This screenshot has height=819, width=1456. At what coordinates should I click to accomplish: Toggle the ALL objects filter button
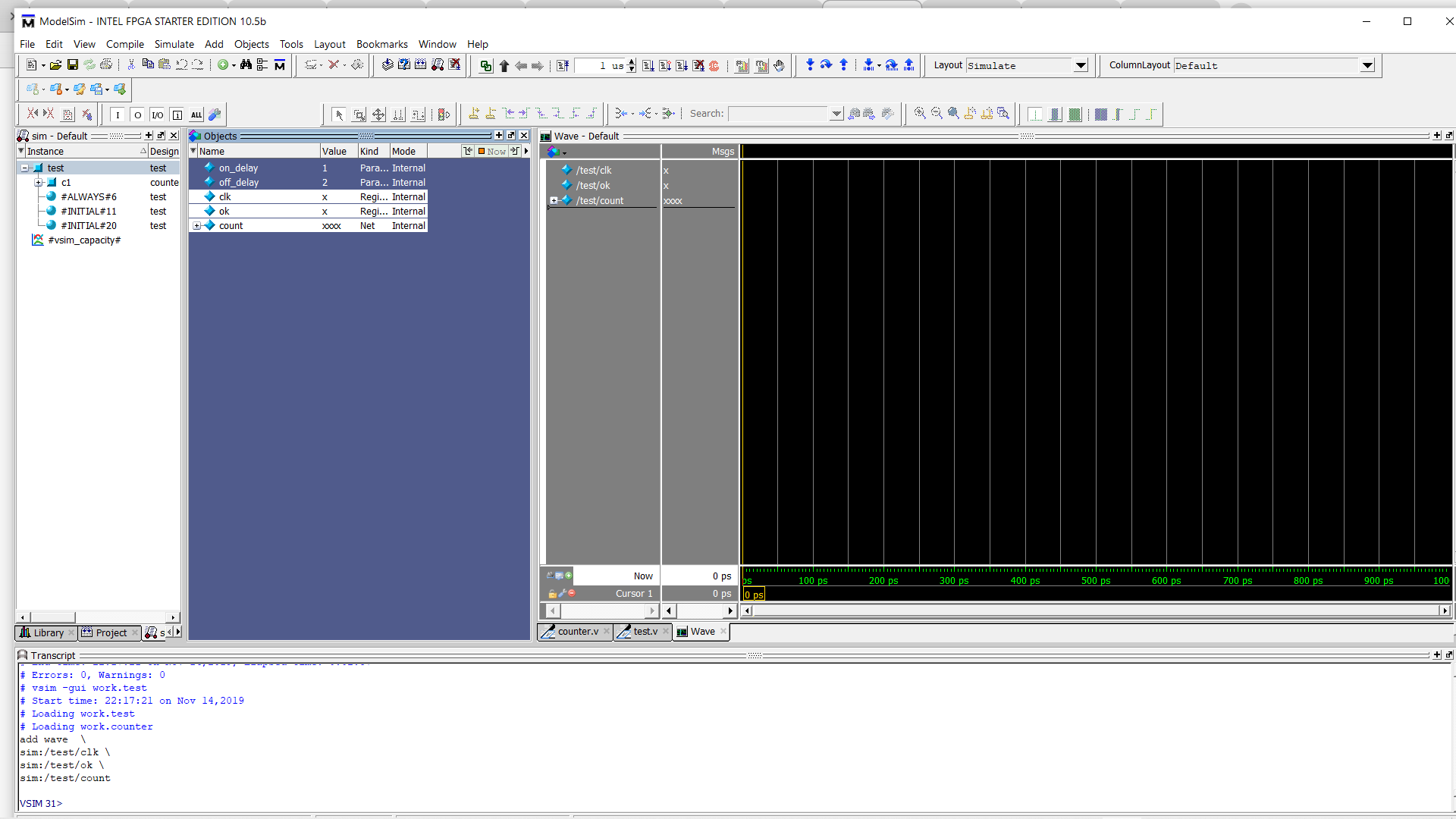pyautogui.click(x=196, y=115)
